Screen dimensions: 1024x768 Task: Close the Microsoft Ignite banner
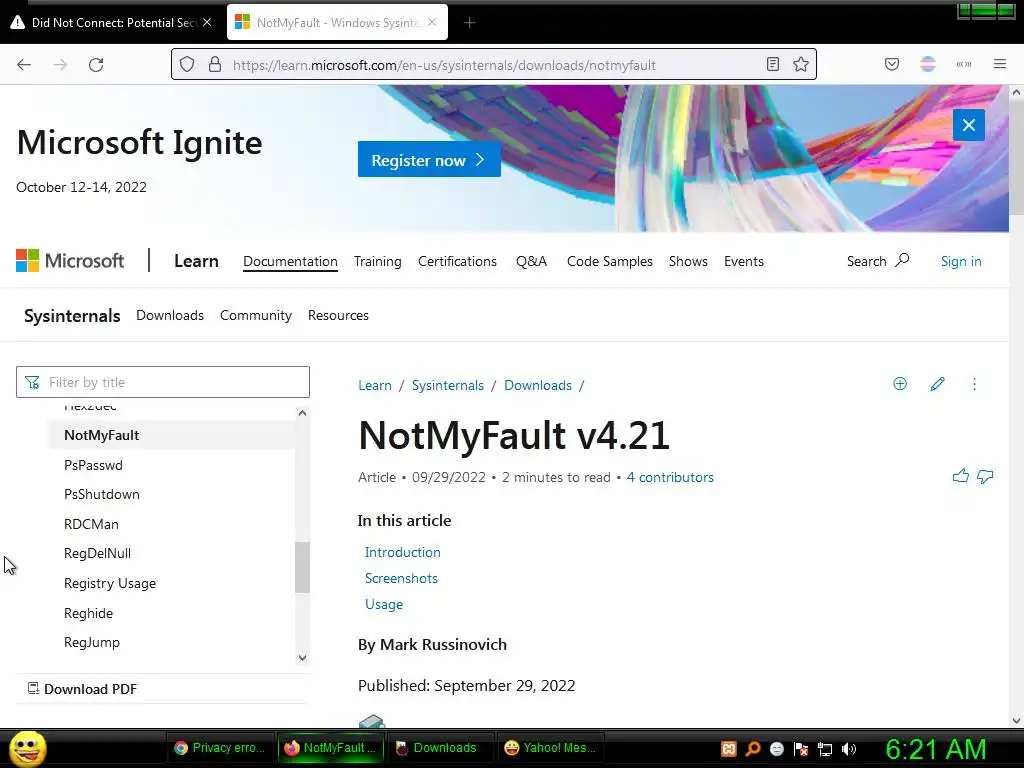(x=968, y=125)
